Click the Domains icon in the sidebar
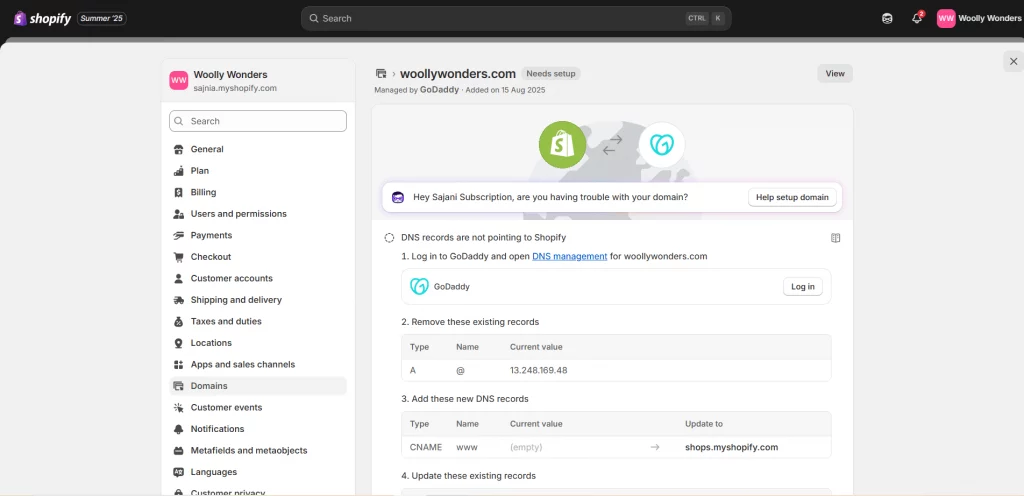The width and height of the screenshot is (1024, 496). [178, 386]
